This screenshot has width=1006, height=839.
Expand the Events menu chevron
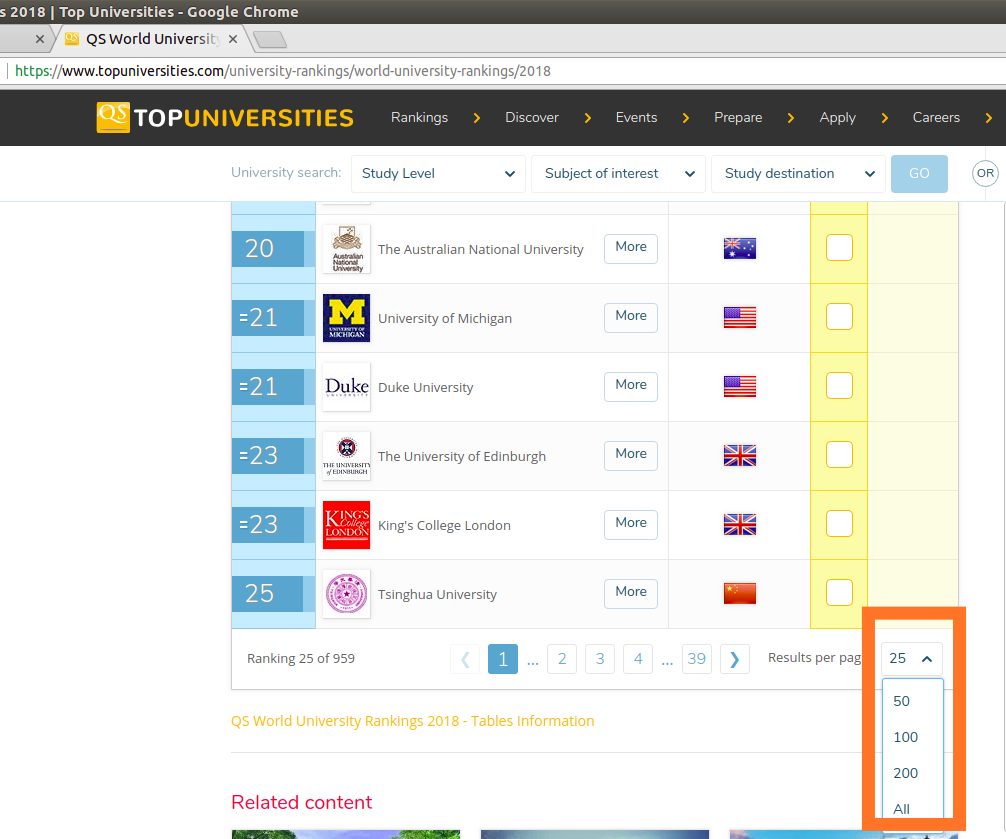click(686, 118)
